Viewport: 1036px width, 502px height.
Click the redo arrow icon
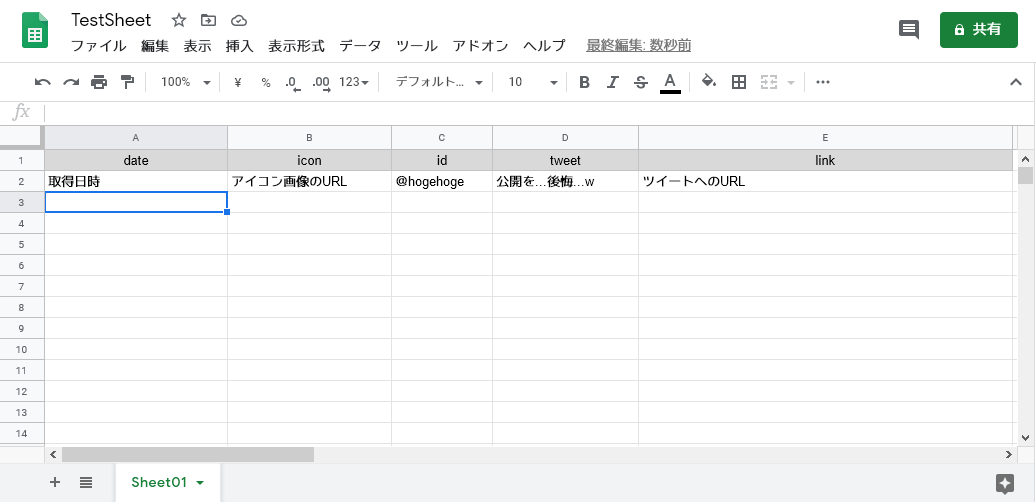[x=71, y=83]
